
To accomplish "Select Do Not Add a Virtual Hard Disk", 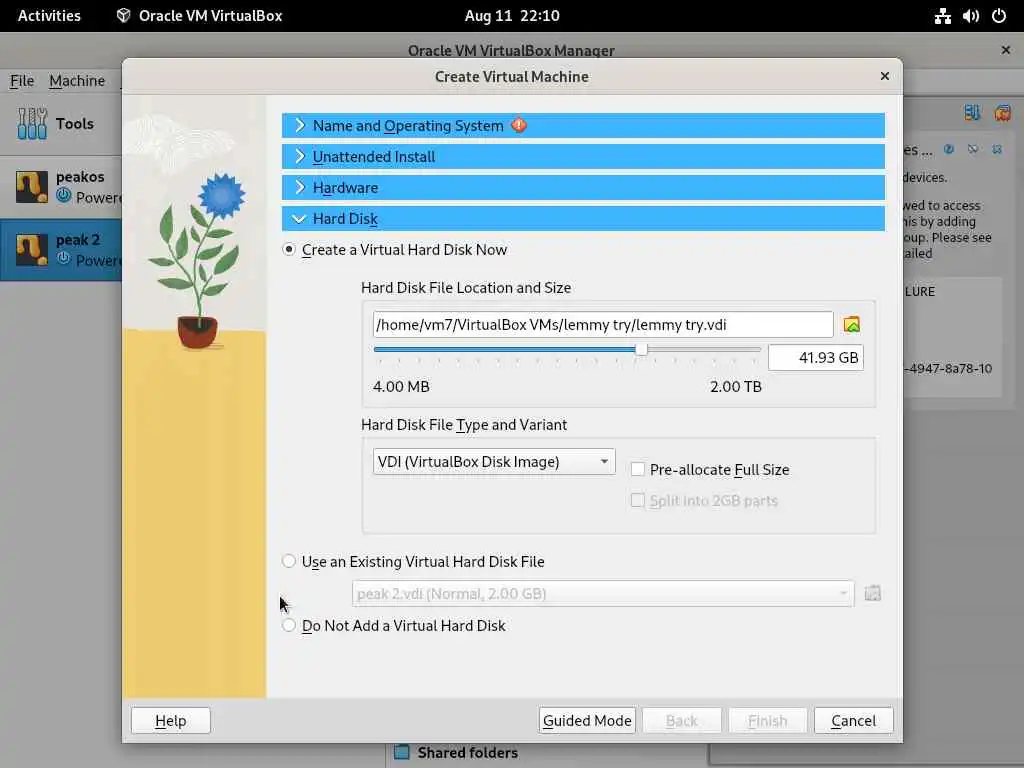I will pos(289,625).
